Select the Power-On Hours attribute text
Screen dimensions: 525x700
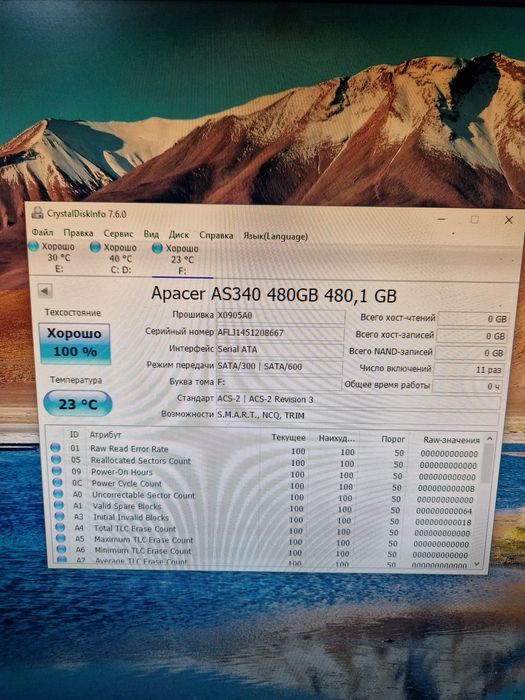tap(122, 472)
